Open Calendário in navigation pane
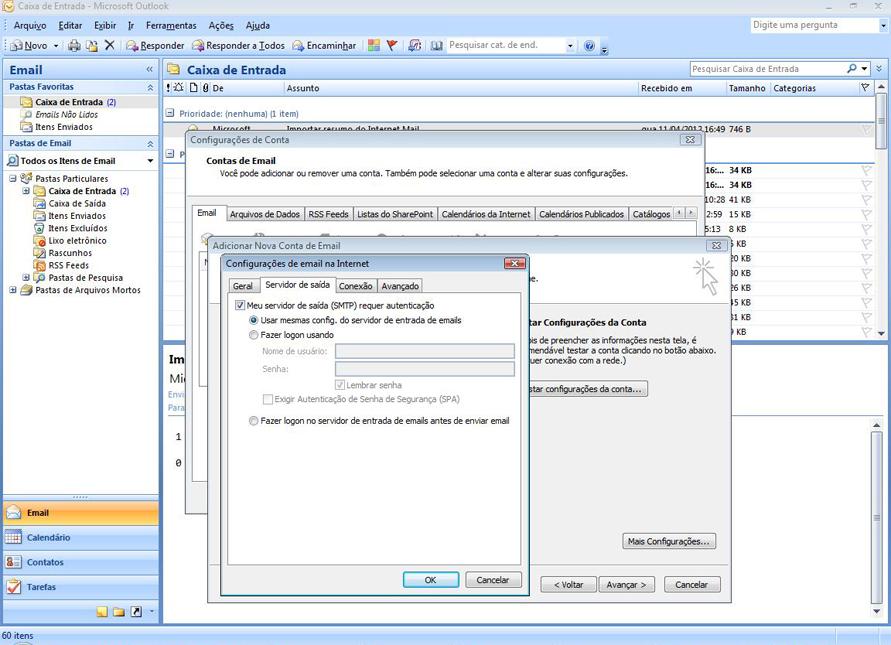The width and height of the screenshot is (891, 645). tap(81, 538)
